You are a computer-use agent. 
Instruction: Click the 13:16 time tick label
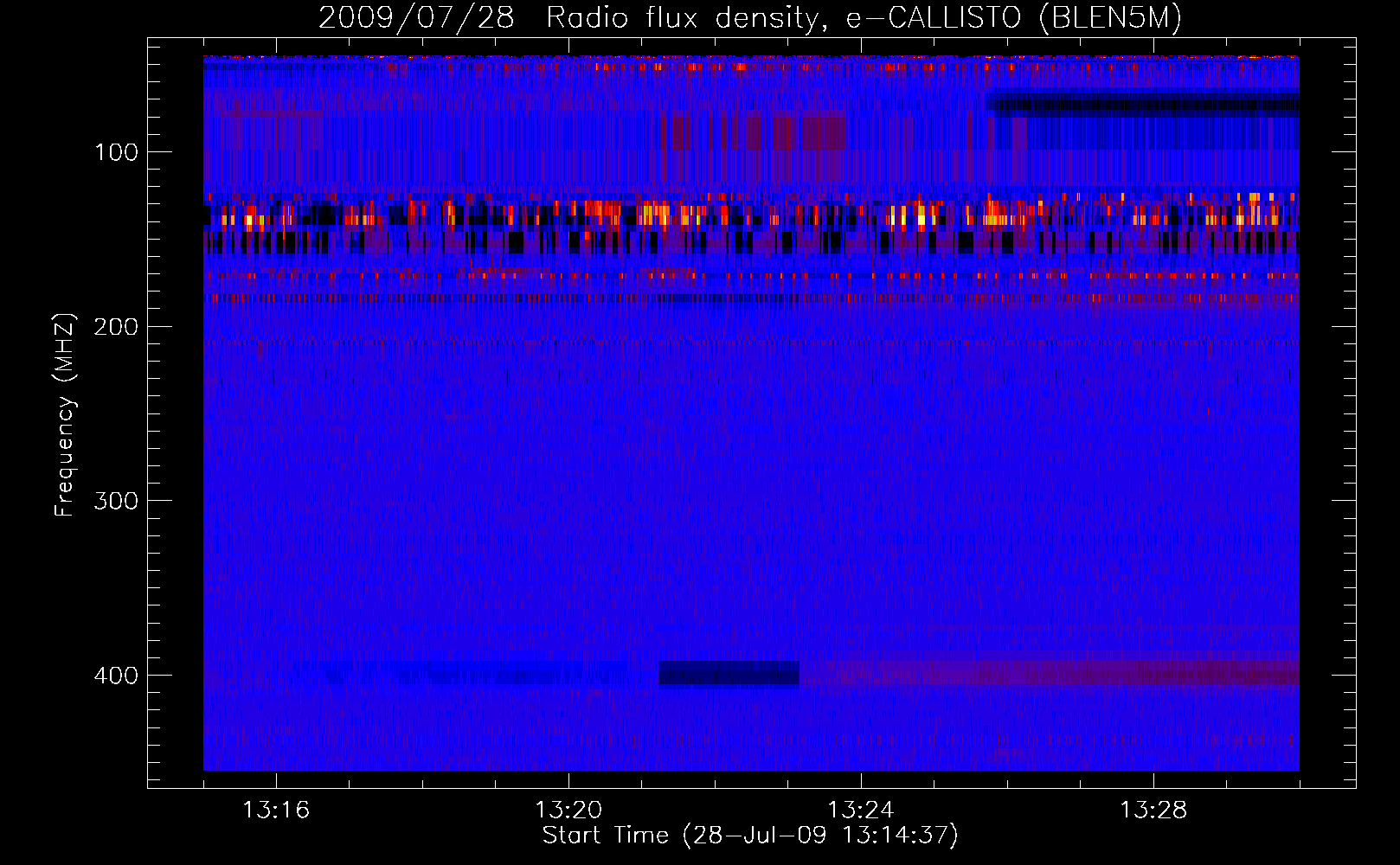276,810
